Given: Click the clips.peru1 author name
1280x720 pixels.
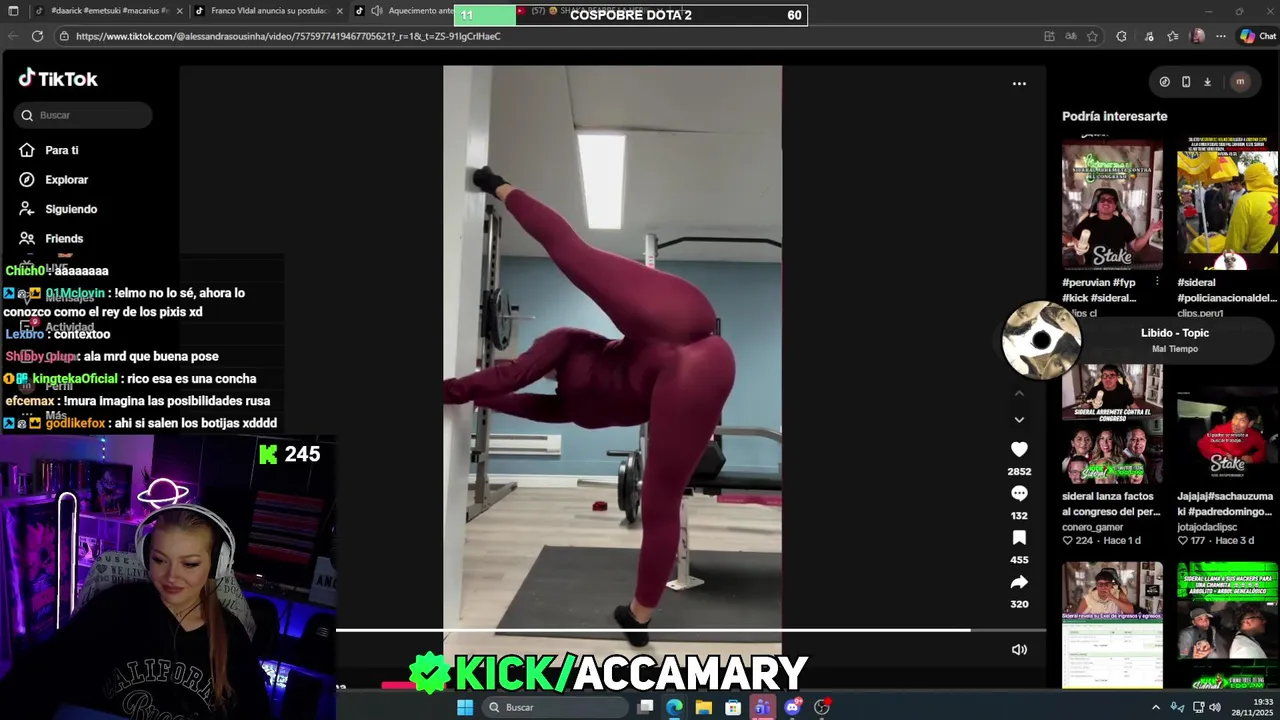Looking at the screenshot, I should 1200,313.
